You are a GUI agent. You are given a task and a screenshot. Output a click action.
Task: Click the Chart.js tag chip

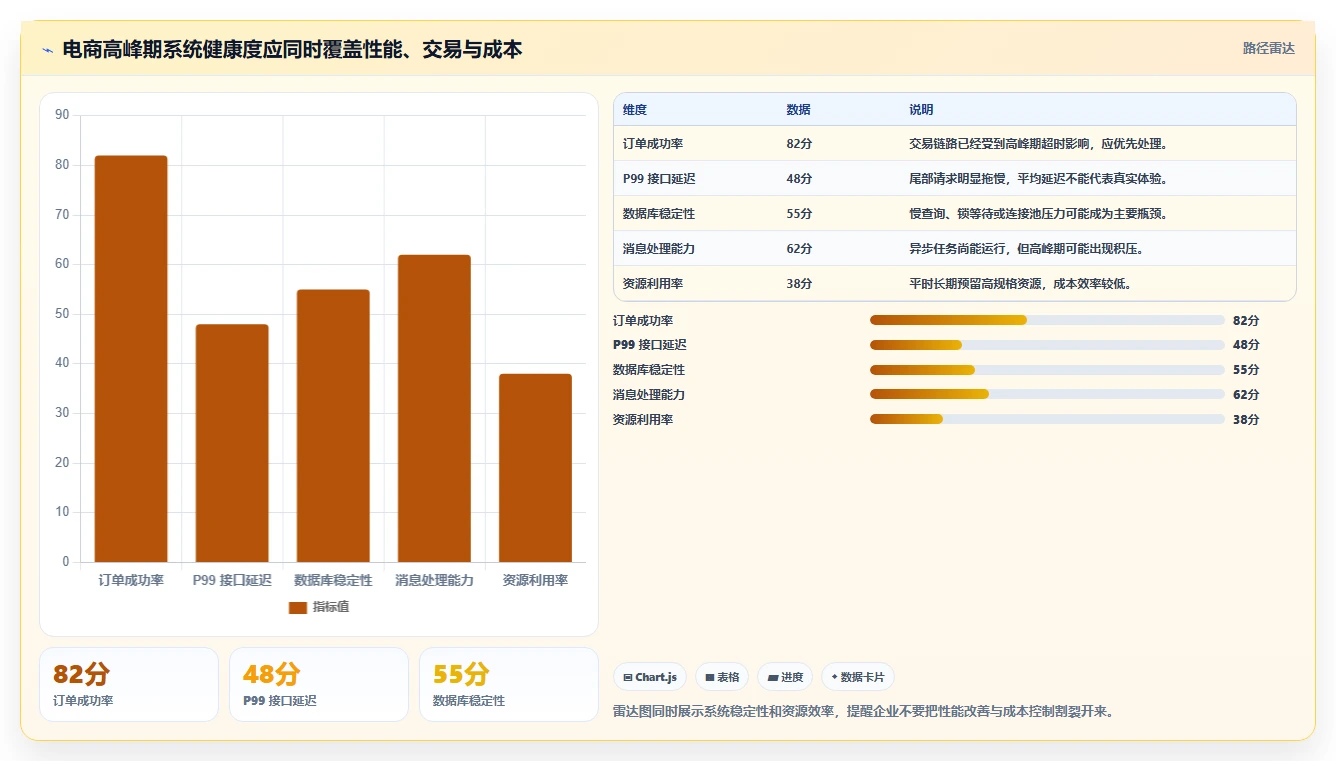click(x=650, y=677)
